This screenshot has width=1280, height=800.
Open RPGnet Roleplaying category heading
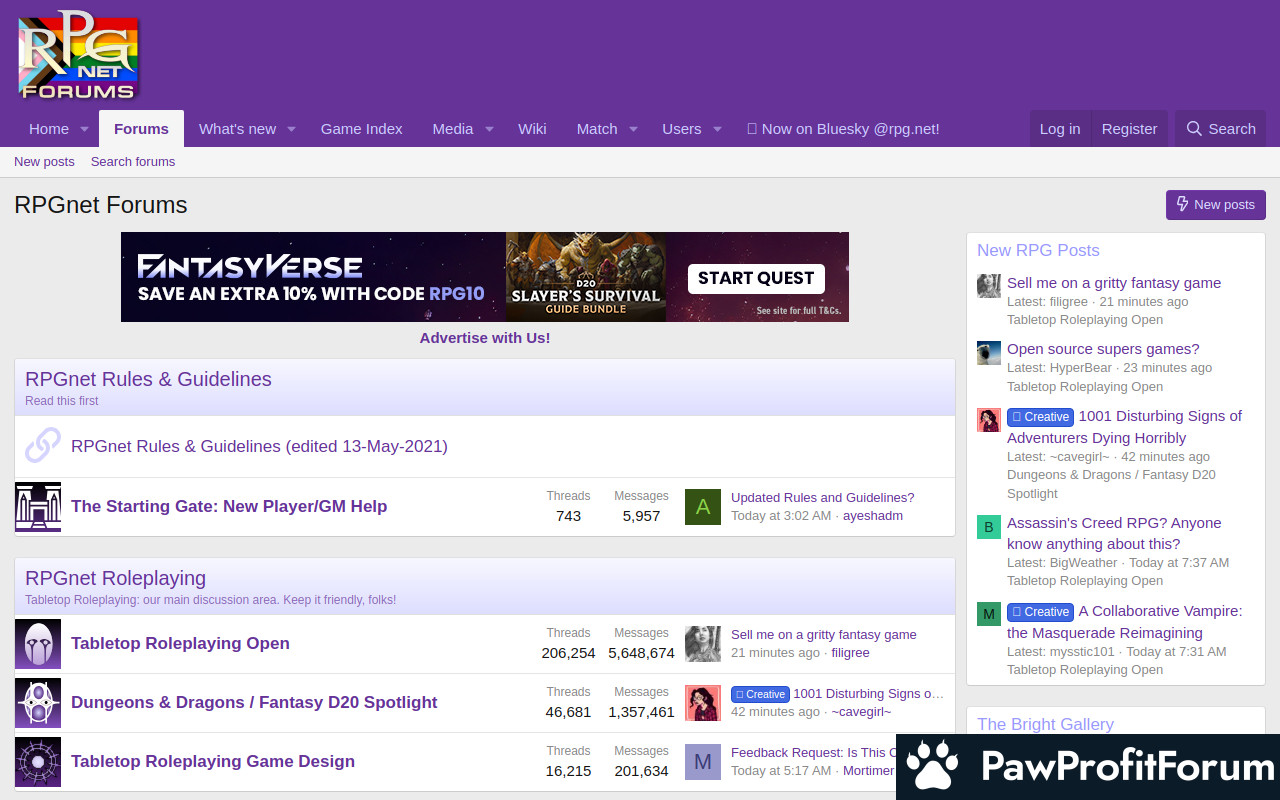115,579
